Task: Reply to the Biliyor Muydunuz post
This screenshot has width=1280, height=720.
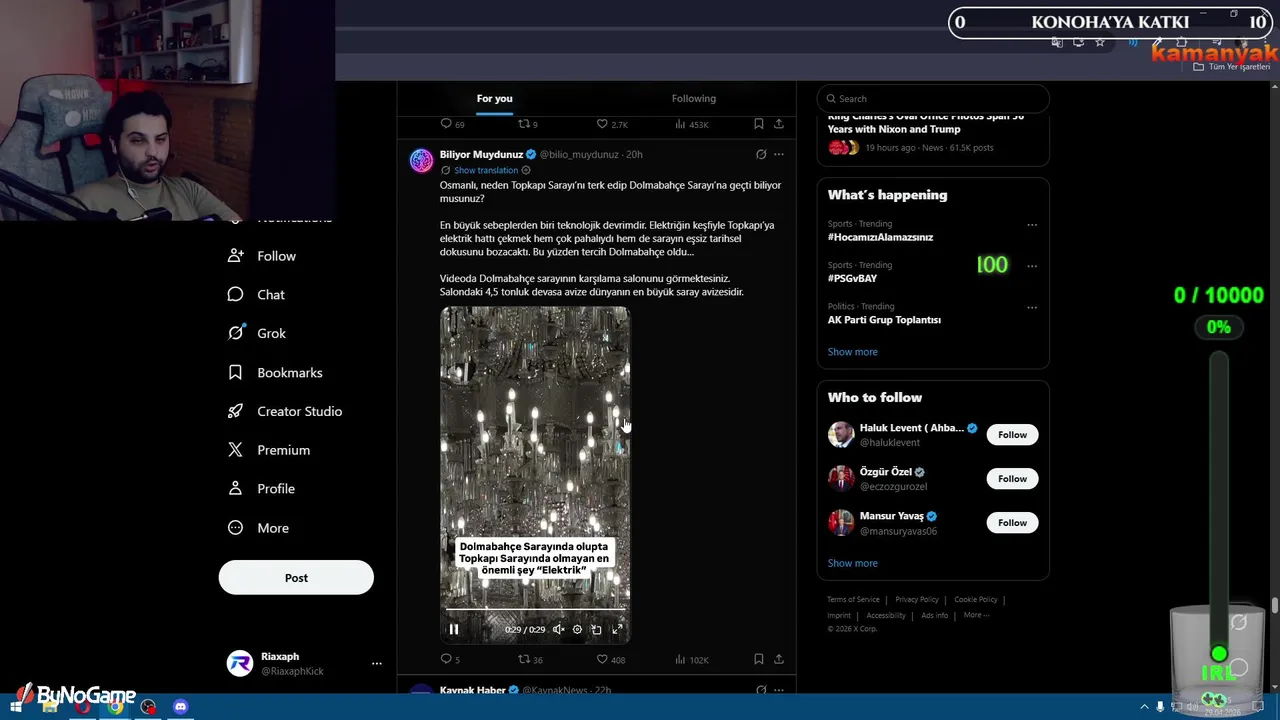Action: click(450, 659)
